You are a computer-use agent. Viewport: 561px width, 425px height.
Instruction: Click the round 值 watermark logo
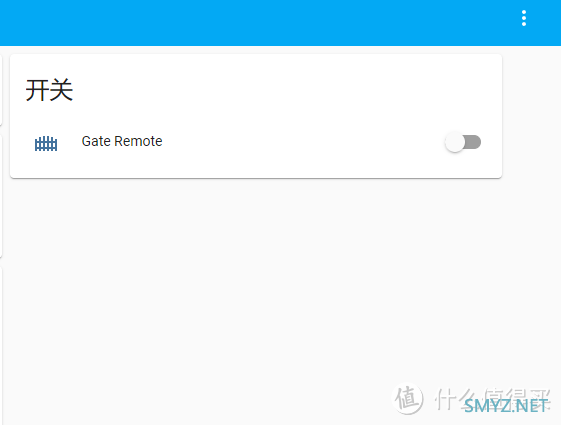coord(408,399)
